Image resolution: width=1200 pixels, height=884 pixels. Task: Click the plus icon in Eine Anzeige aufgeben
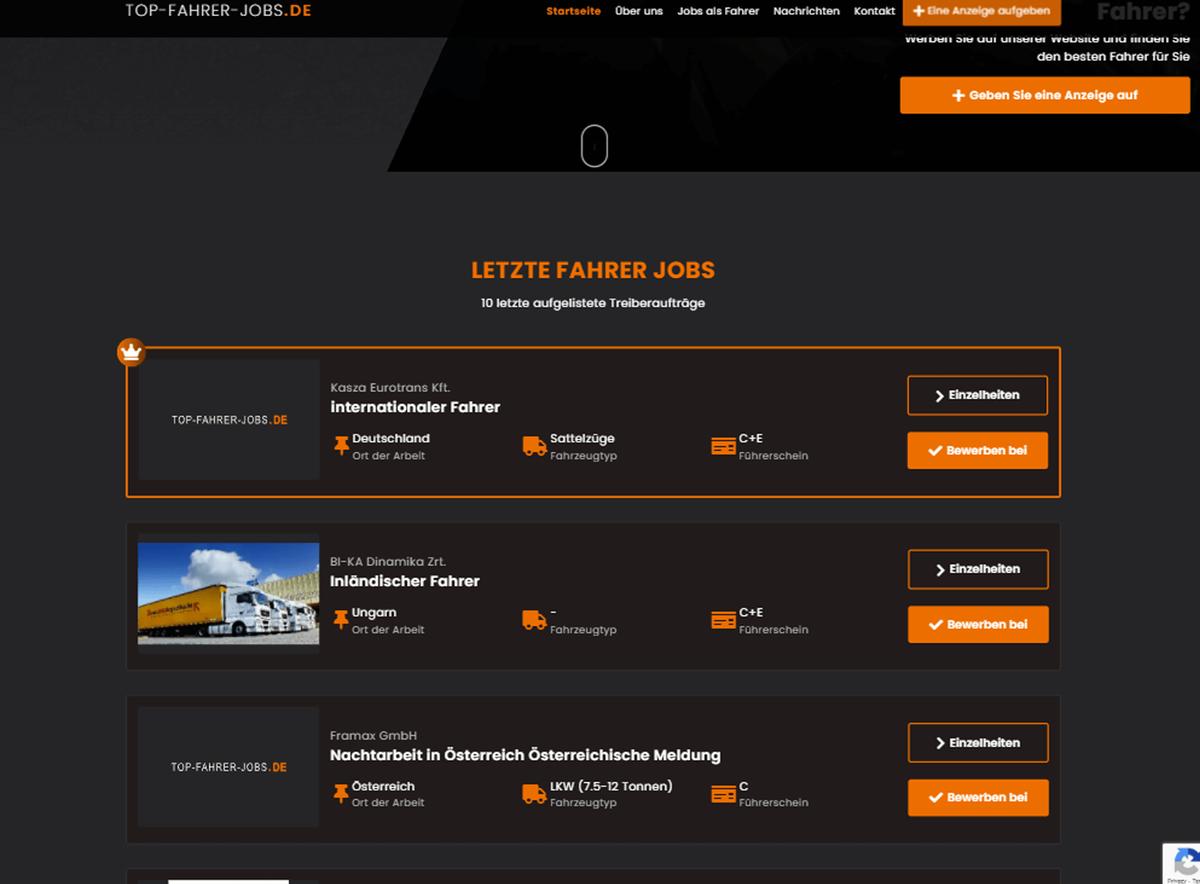pyautogui.click(x=918, y=11)
